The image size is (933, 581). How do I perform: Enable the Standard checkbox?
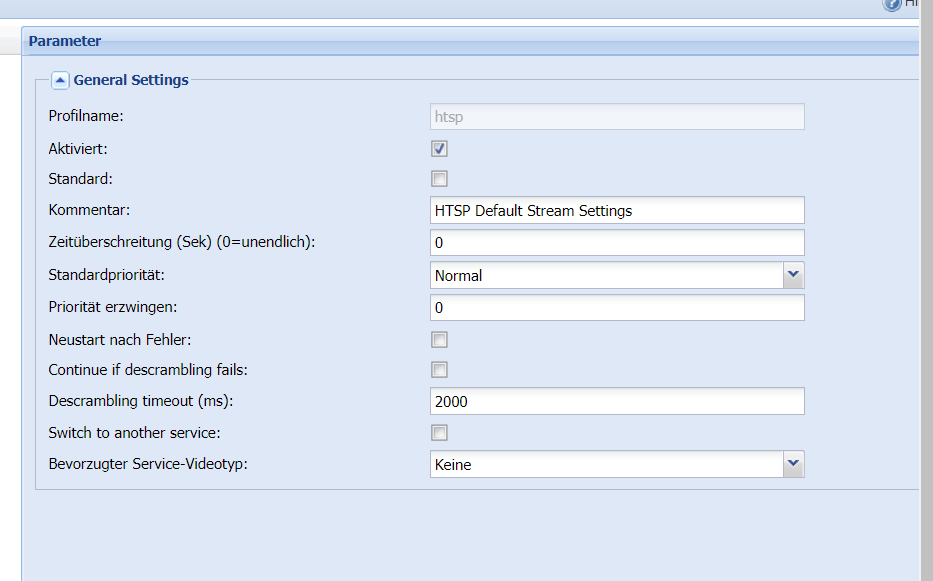[439, 179]
